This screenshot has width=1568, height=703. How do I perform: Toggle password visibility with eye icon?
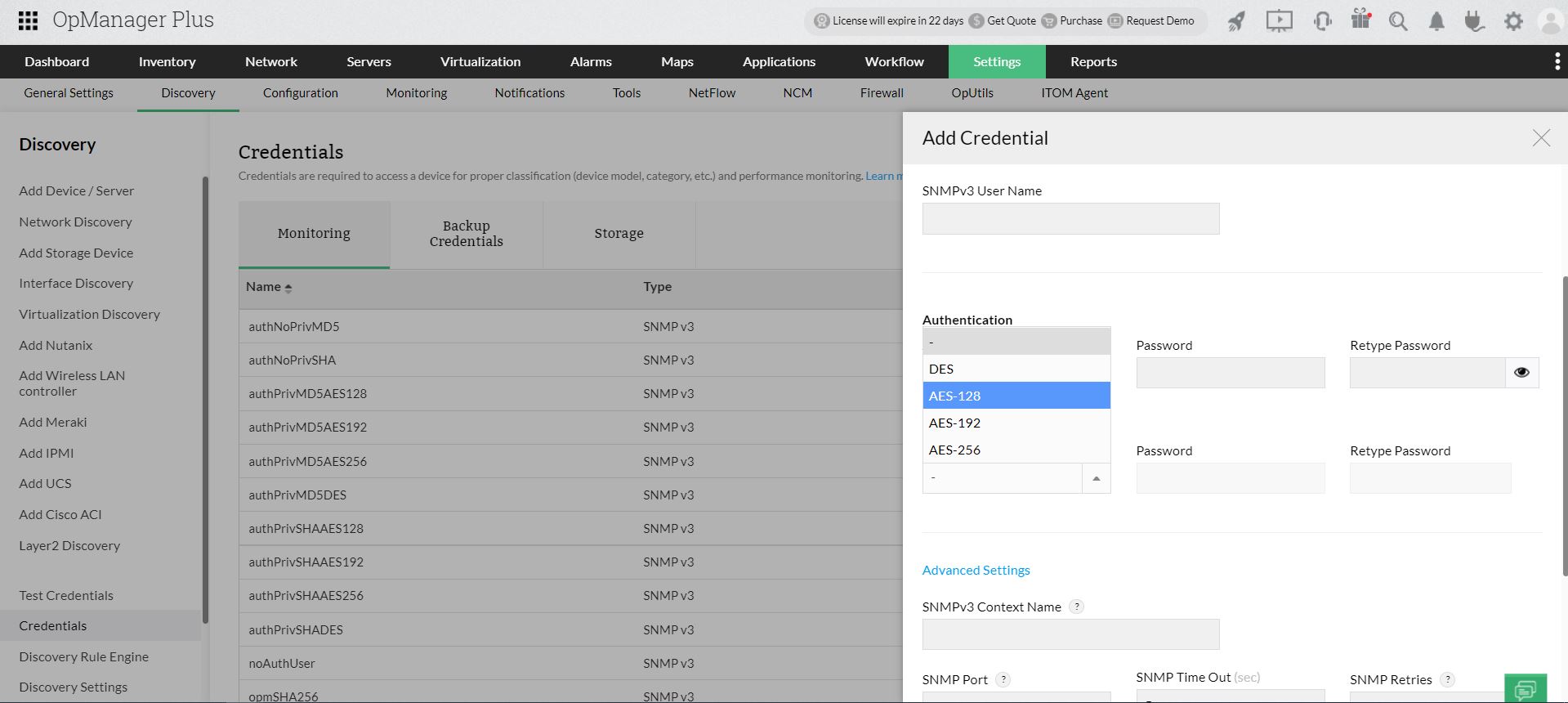[1521, 373]
